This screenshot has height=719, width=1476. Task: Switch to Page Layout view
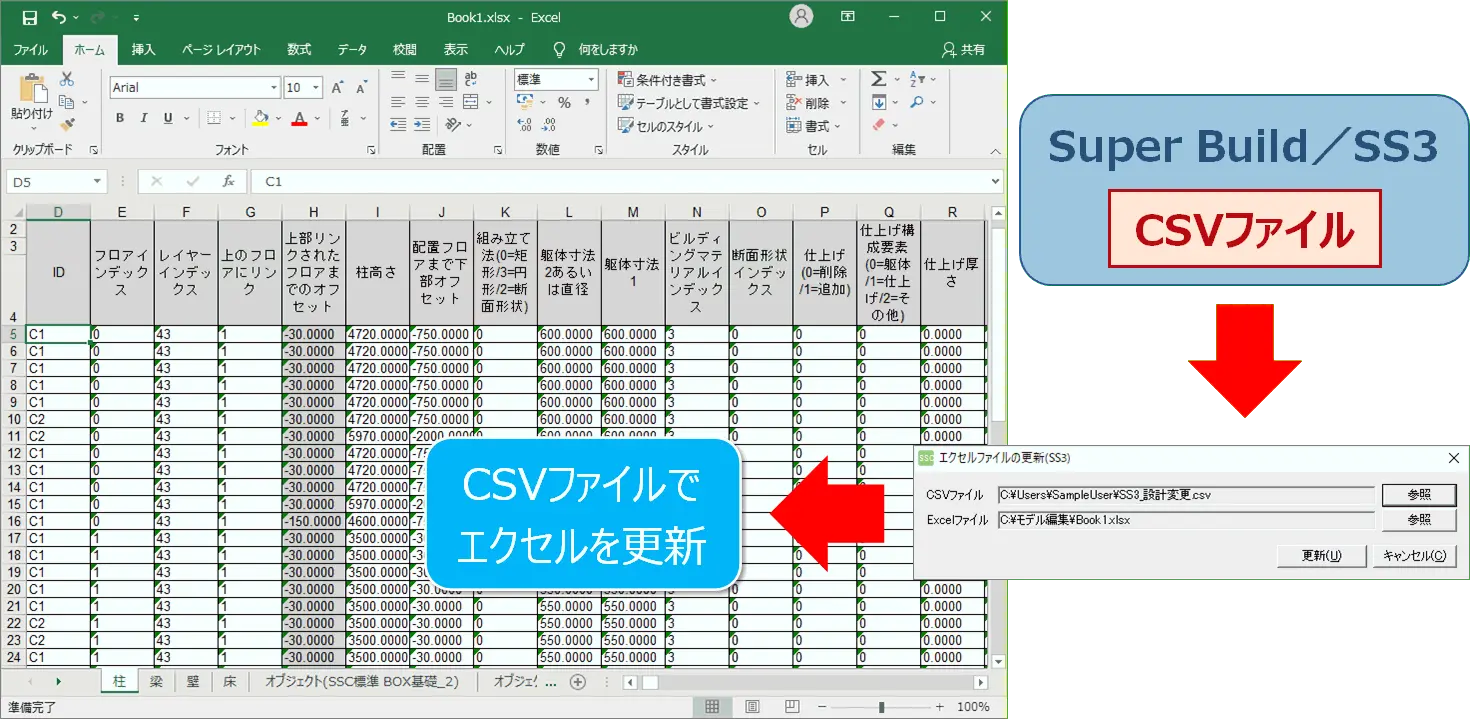(752, 707)
